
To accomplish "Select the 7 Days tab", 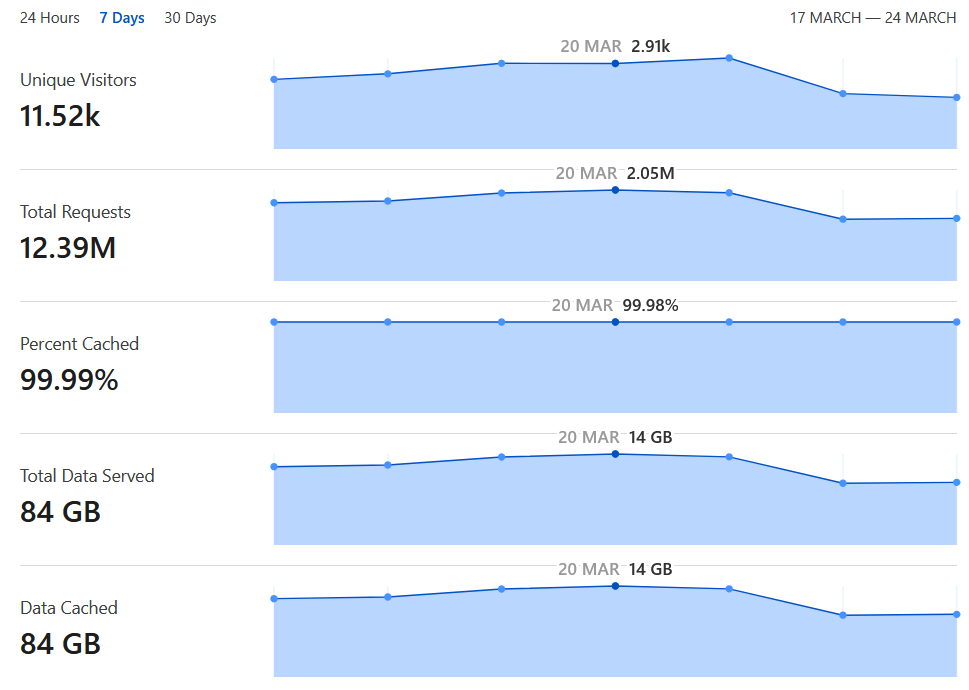I will click(122, 18).
